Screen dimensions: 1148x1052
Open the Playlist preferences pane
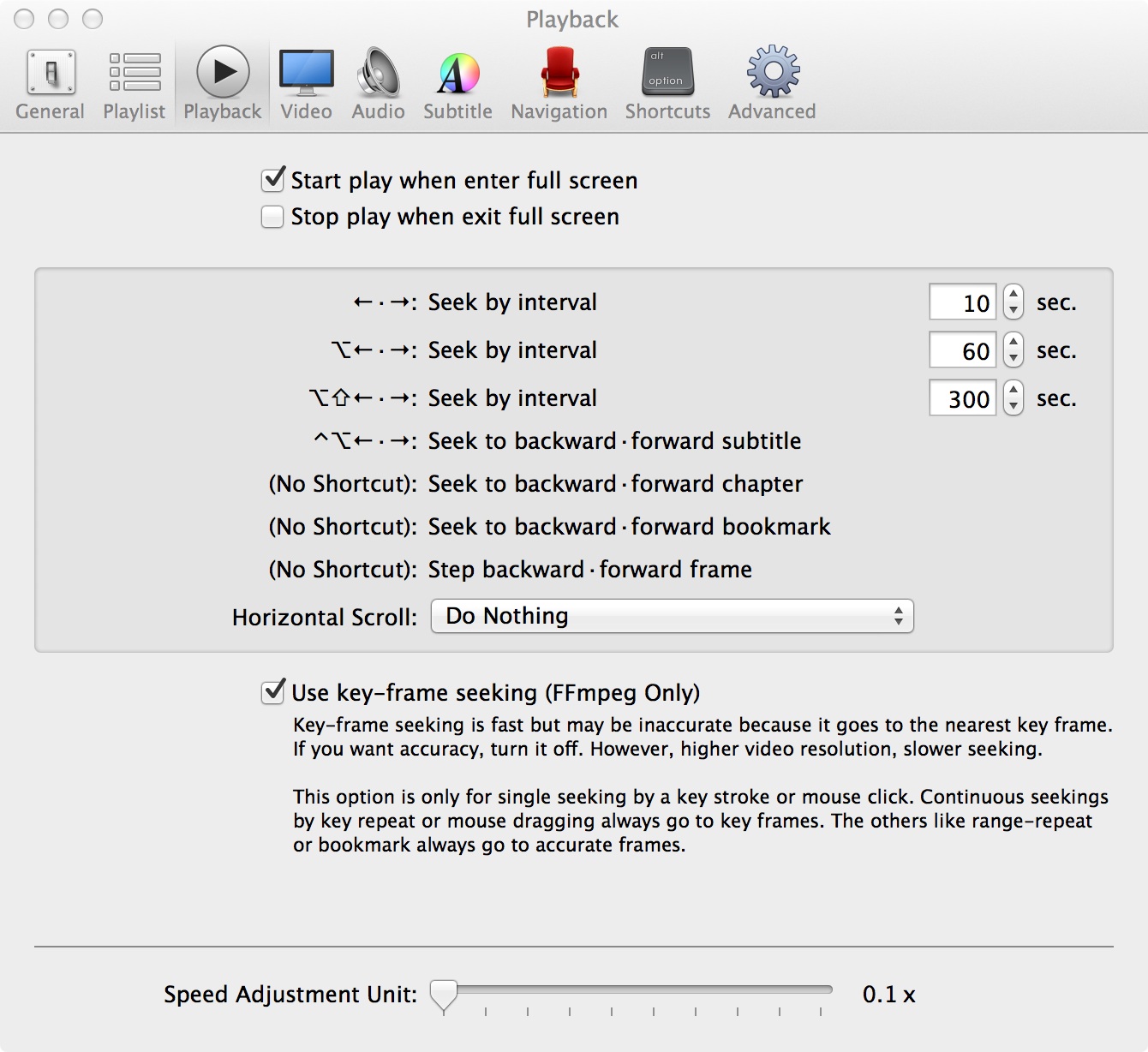point(135,84)
